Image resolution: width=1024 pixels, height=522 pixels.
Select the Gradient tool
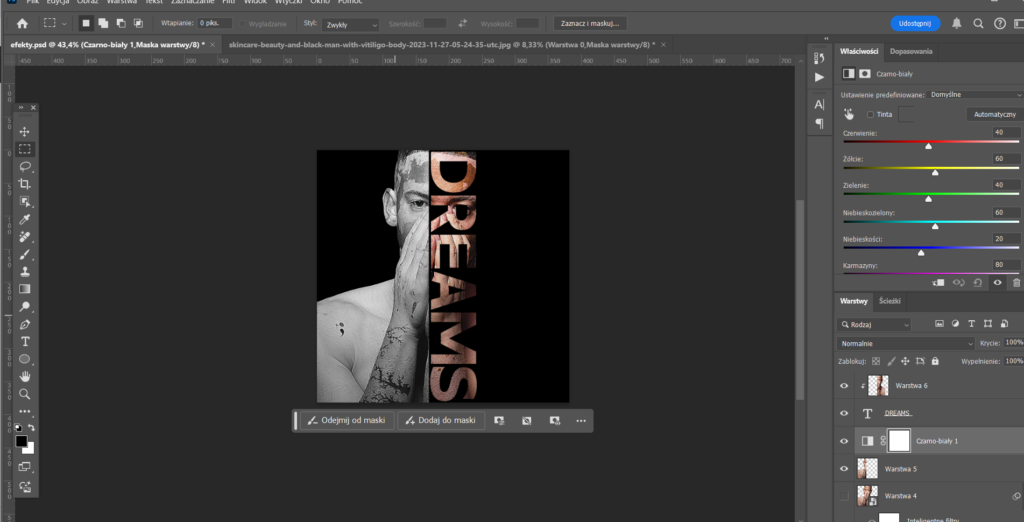[25, 289]
